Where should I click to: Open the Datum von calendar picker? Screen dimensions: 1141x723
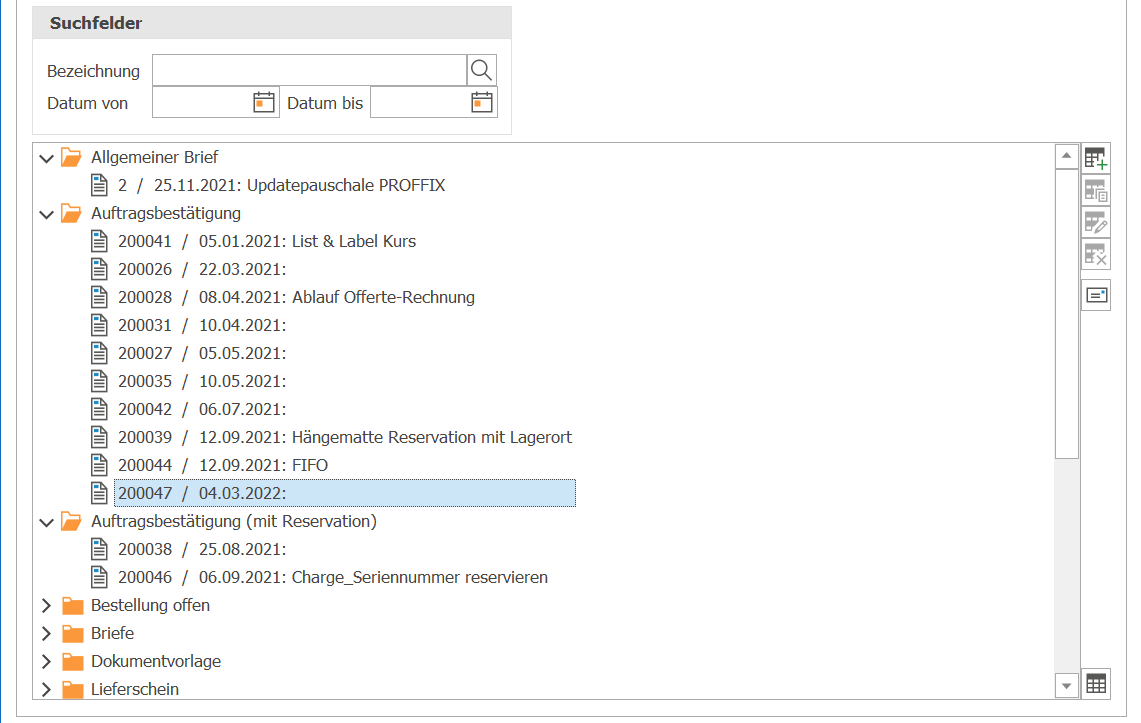point(263,103)
